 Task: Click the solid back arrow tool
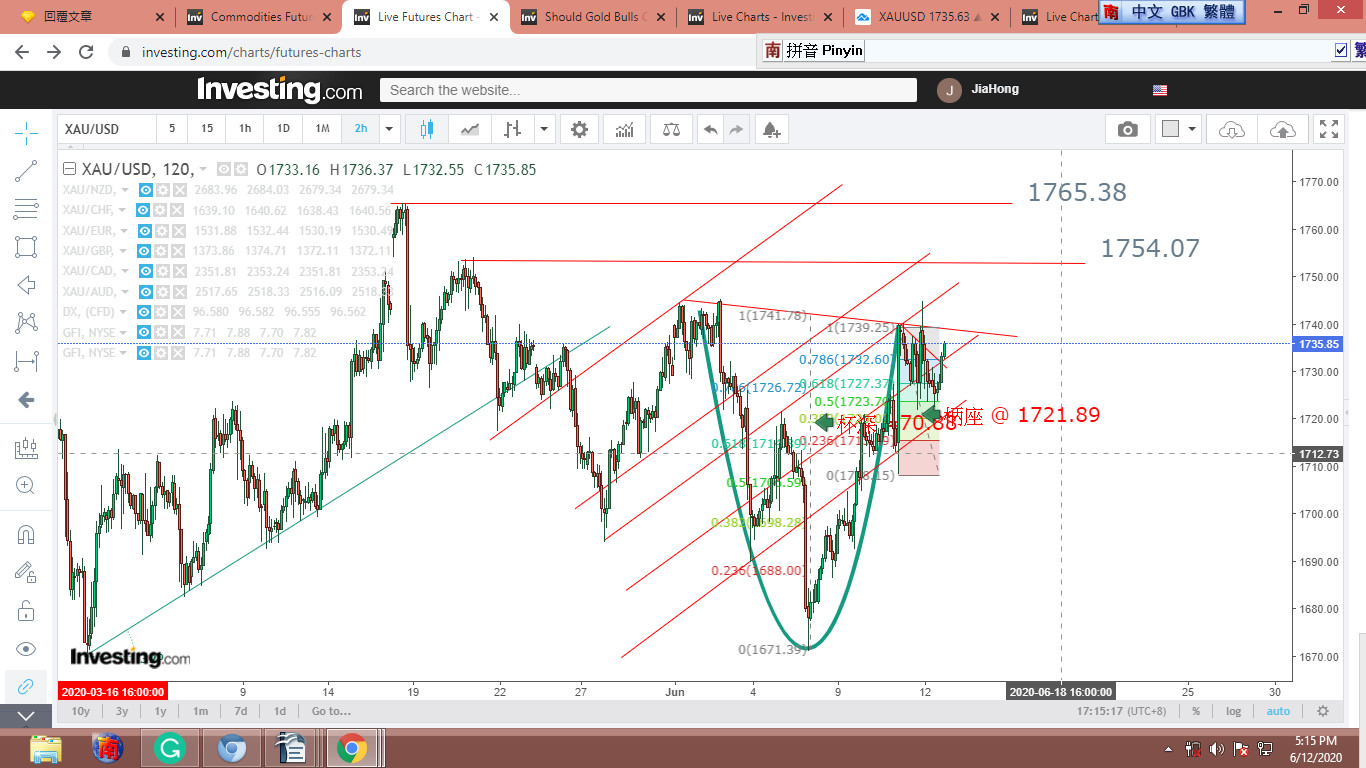26,400
